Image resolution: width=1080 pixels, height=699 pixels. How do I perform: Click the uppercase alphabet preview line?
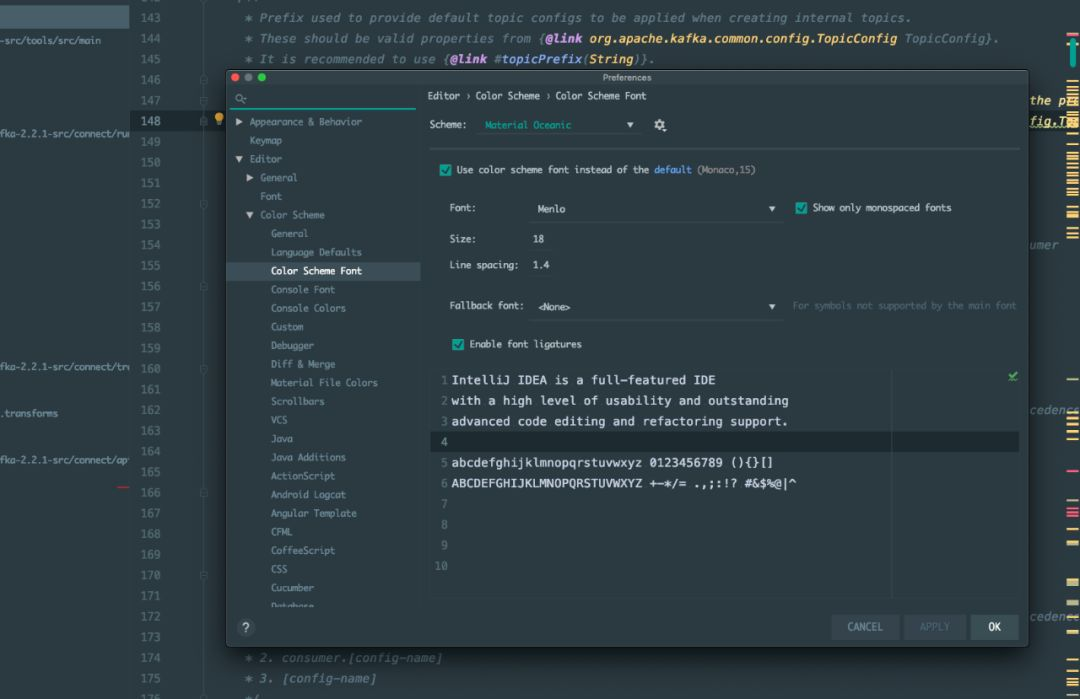(623, 483)
